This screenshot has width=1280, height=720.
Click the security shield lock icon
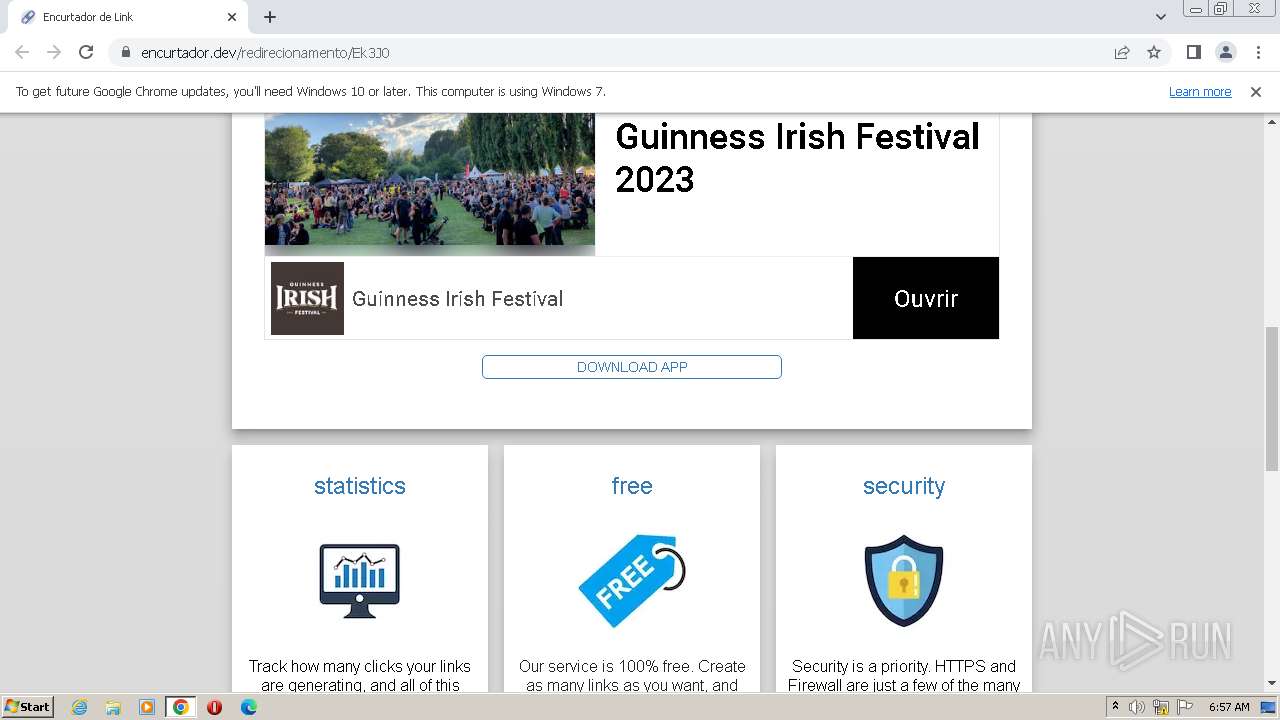click(904, 580)
